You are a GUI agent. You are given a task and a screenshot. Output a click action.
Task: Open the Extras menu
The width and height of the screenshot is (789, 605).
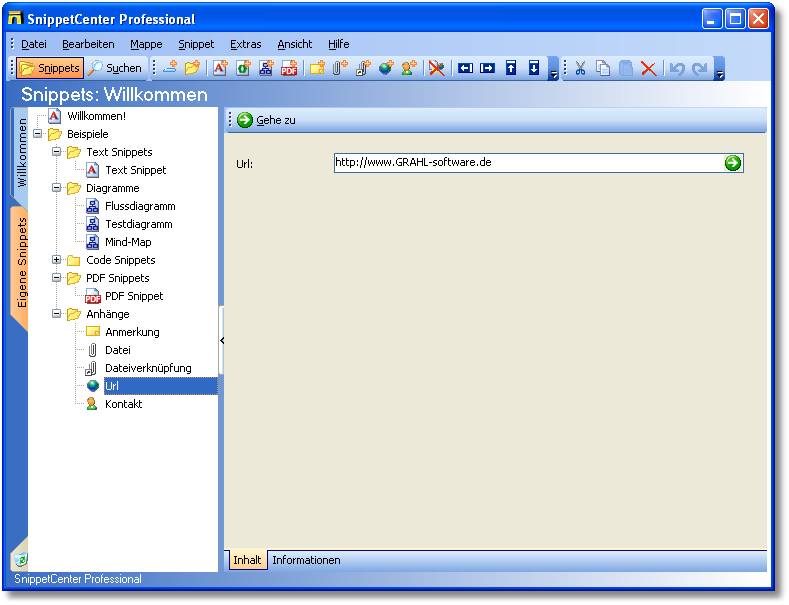(246, 44)
